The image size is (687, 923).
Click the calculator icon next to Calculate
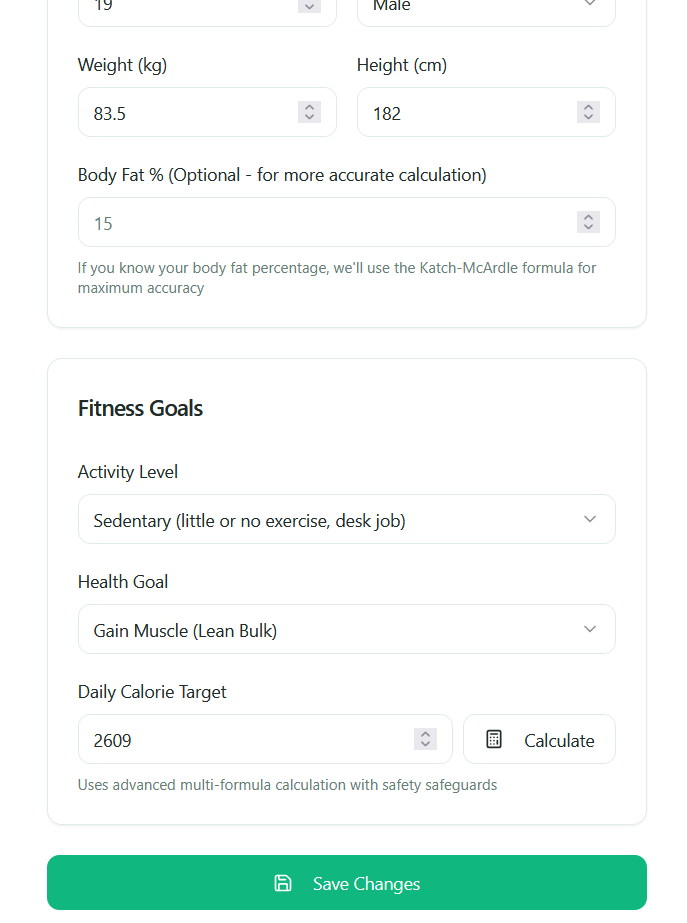tap(494, 739)
